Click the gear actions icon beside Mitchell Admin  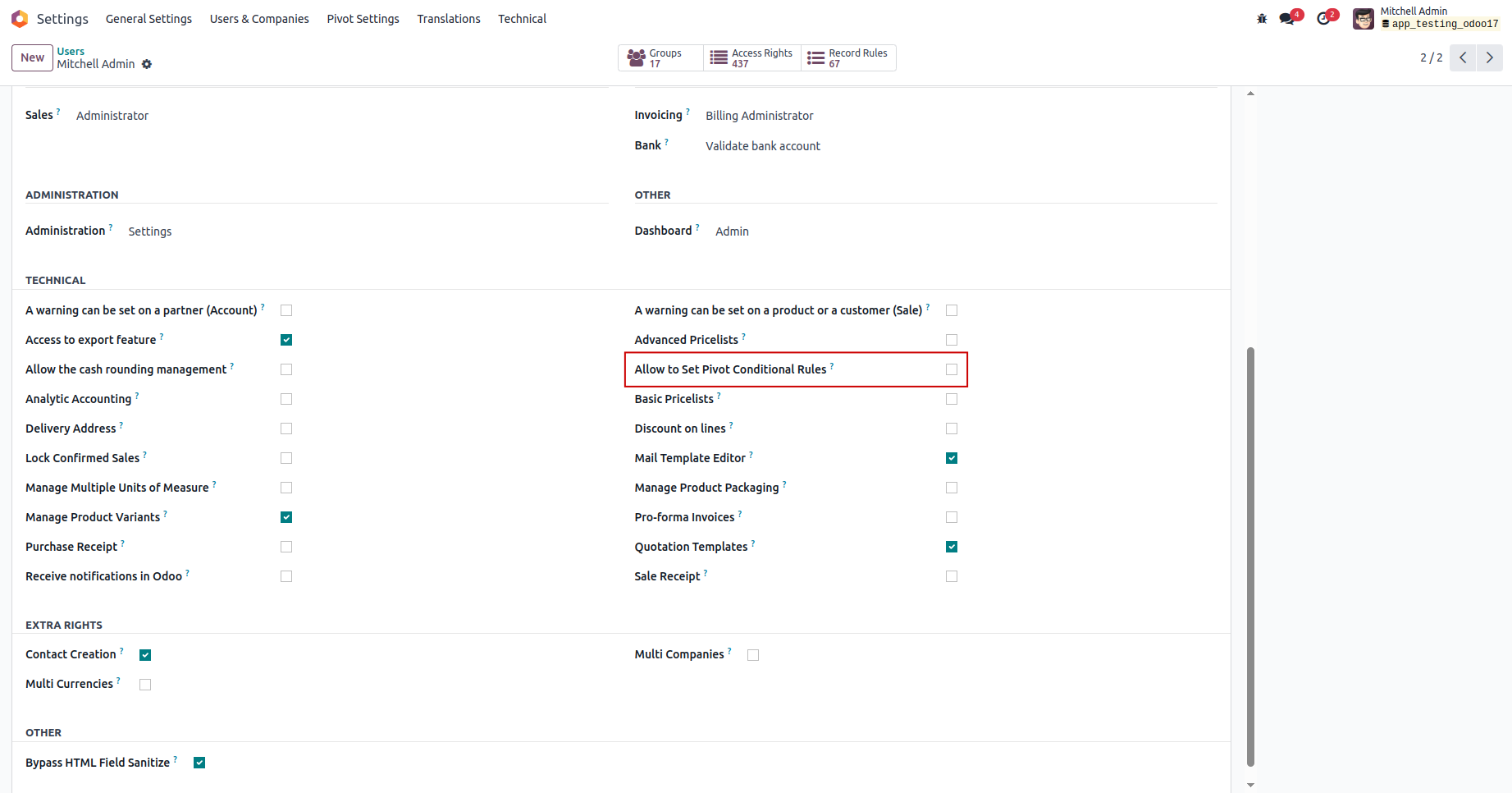147,64
